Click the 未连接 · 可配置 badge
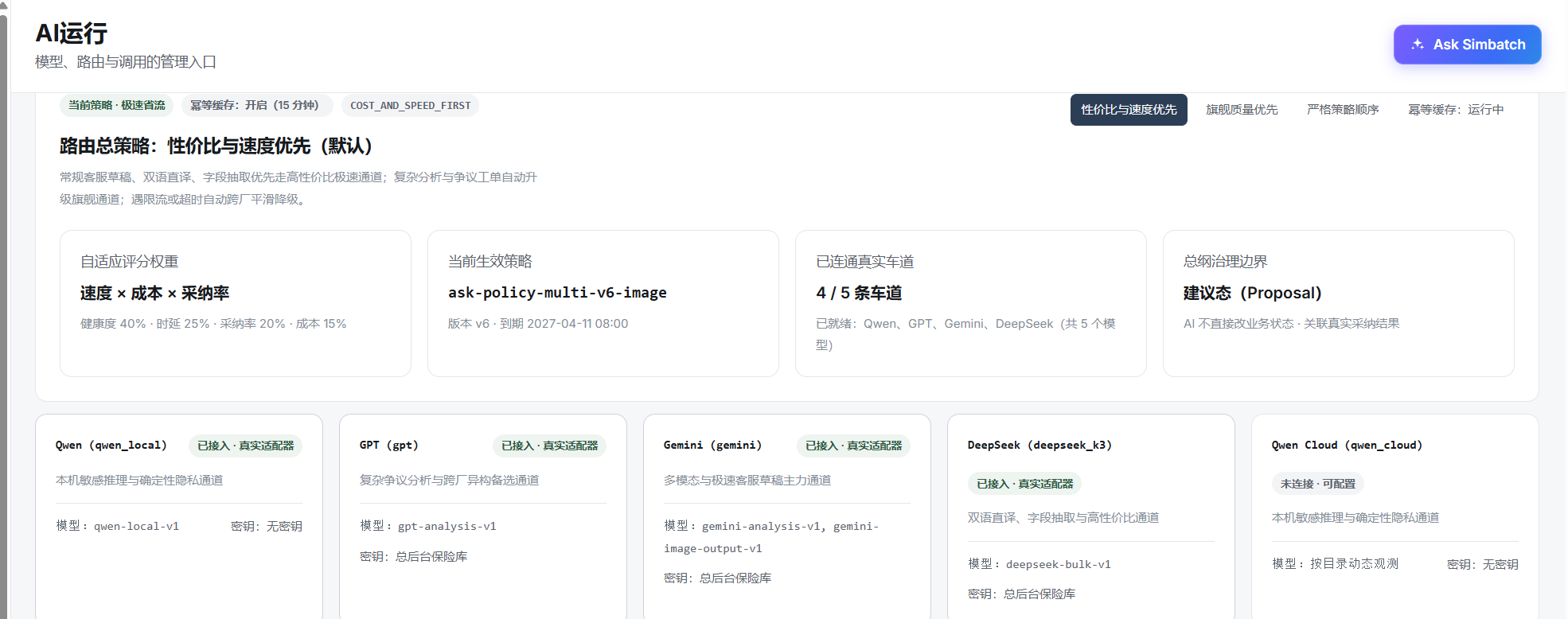Screen dimensions: 1568x619 [1317, 484]
